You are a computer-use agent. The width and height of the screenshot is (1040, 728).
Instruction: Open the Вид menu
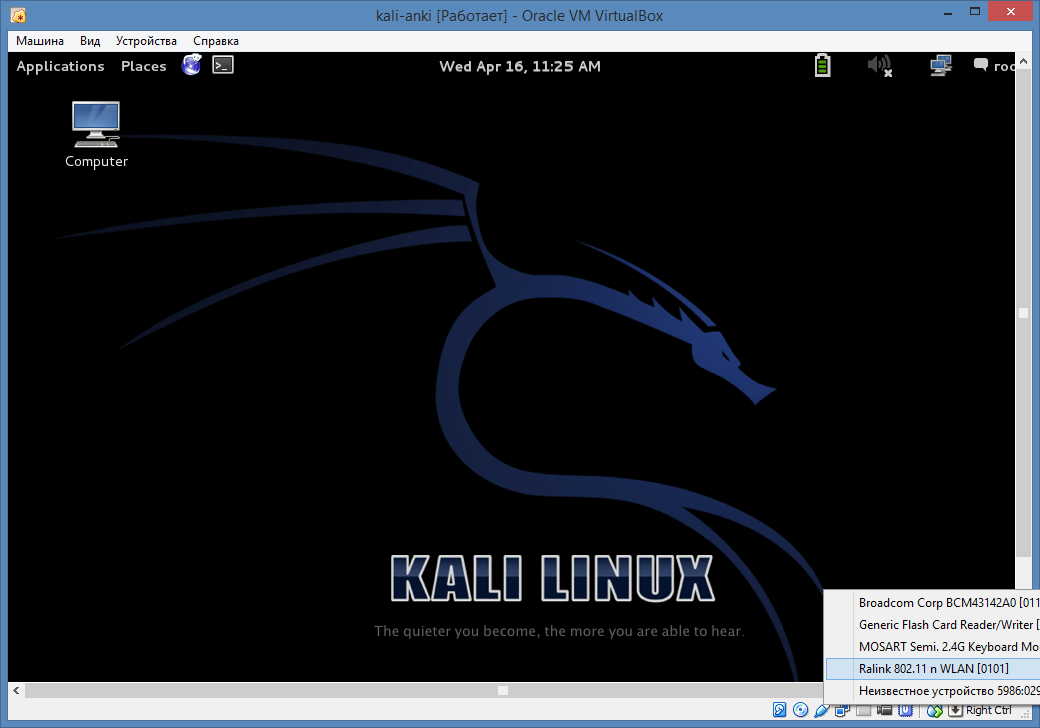pyautogui.click(x=90, y=40)
